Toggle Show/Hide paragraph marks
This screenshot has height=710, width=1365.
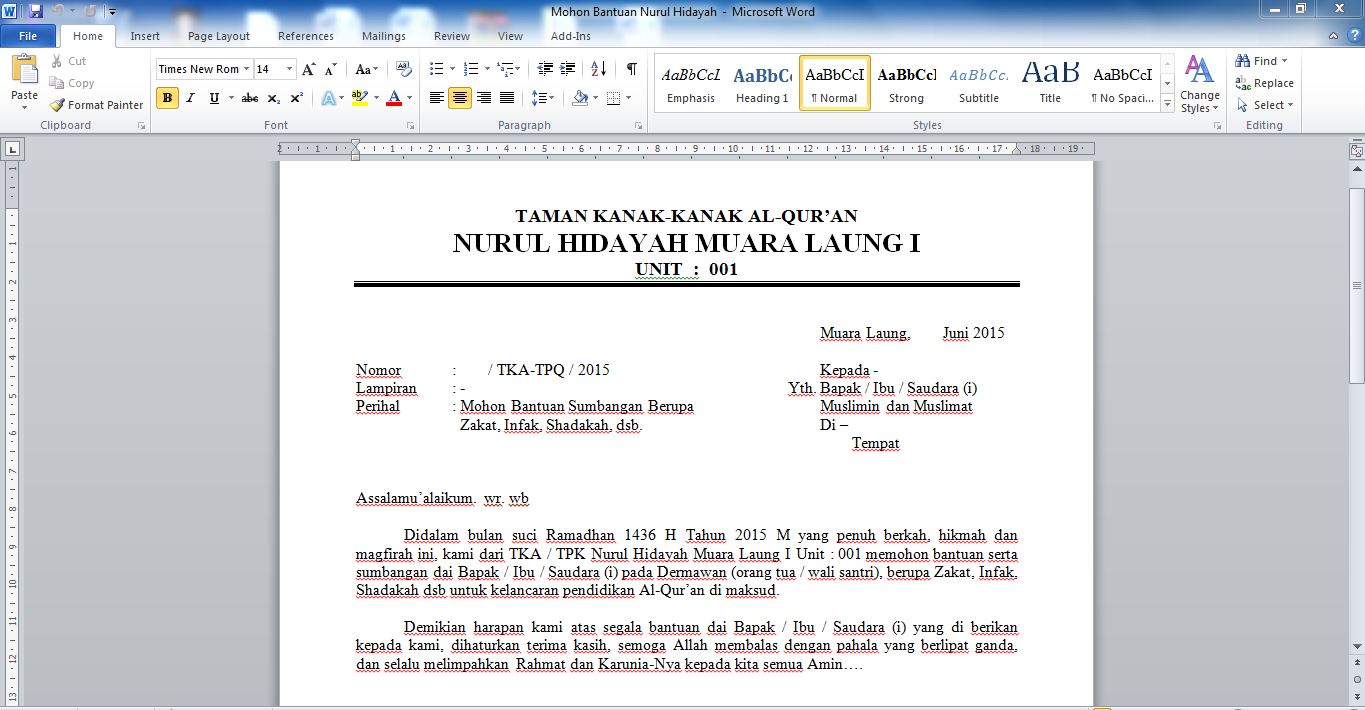[x=632, y=69]
